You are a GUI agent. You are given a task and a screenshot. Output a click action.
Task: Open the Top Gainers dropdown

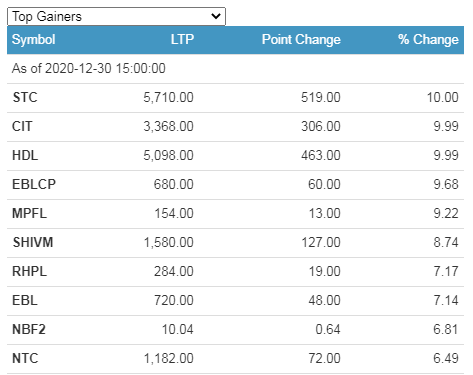pyautogui.click(x=116, y=16)
